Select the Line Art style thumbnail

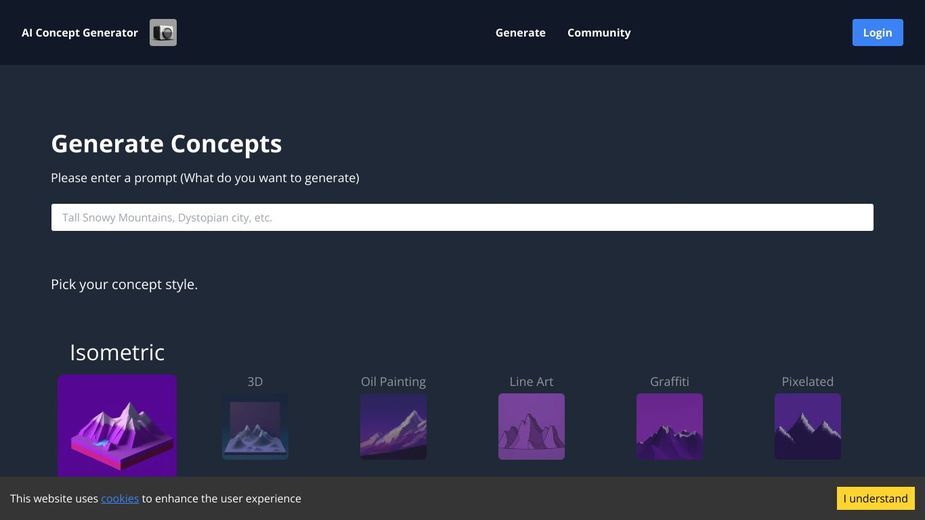pos(531,426)
